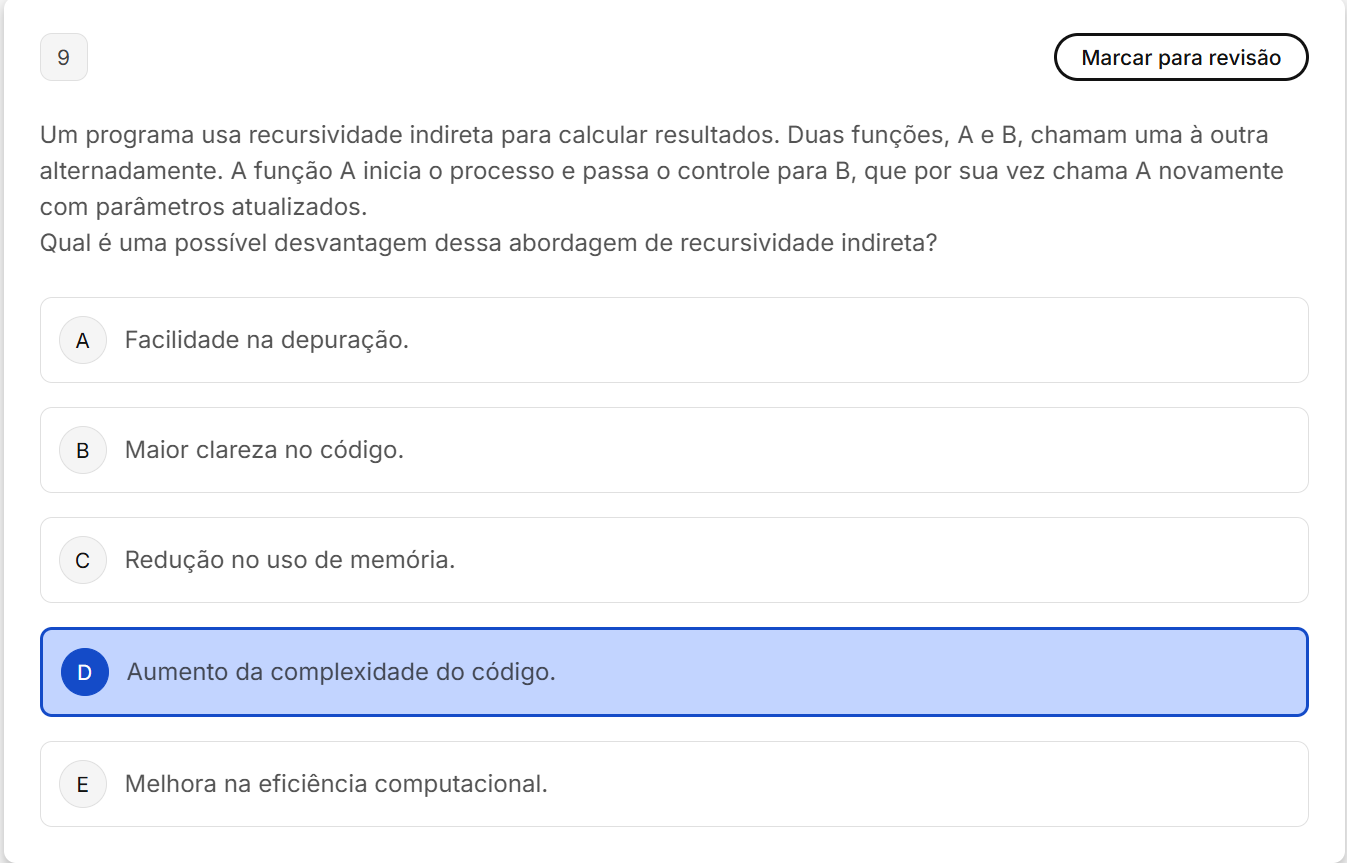
Task: Choose answer "Facilidade na depuração."
Action: (x=266, y=340)
